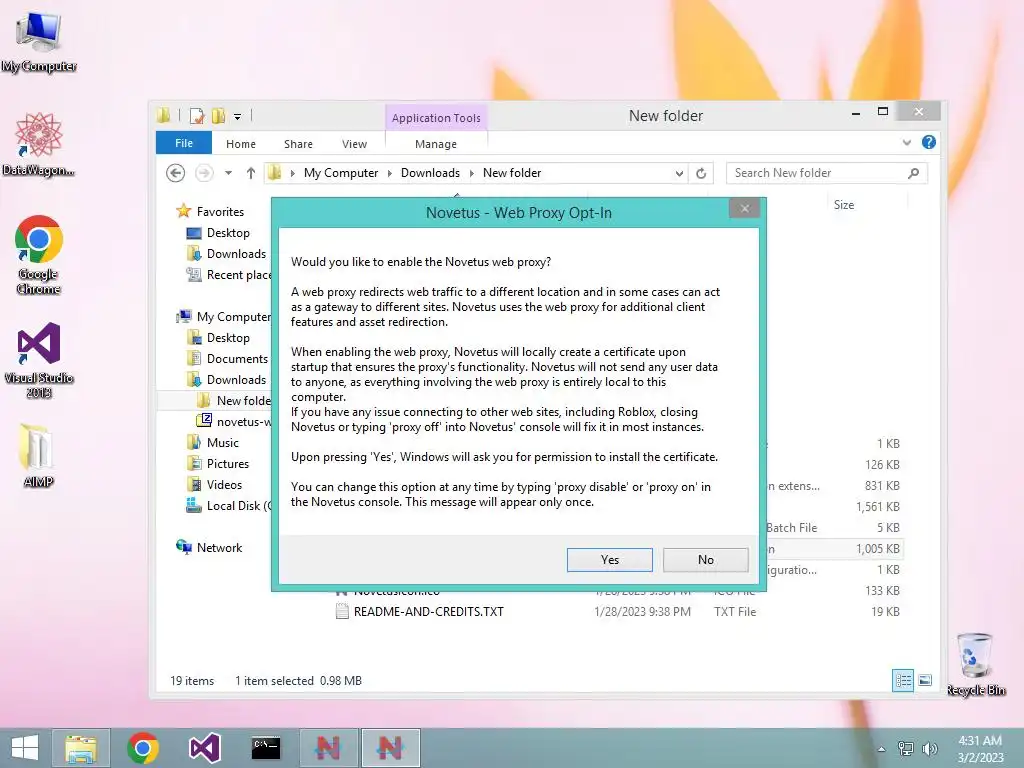Select the Application Tools contextual tab
The image size is (1024, 768).
point(436,118)
